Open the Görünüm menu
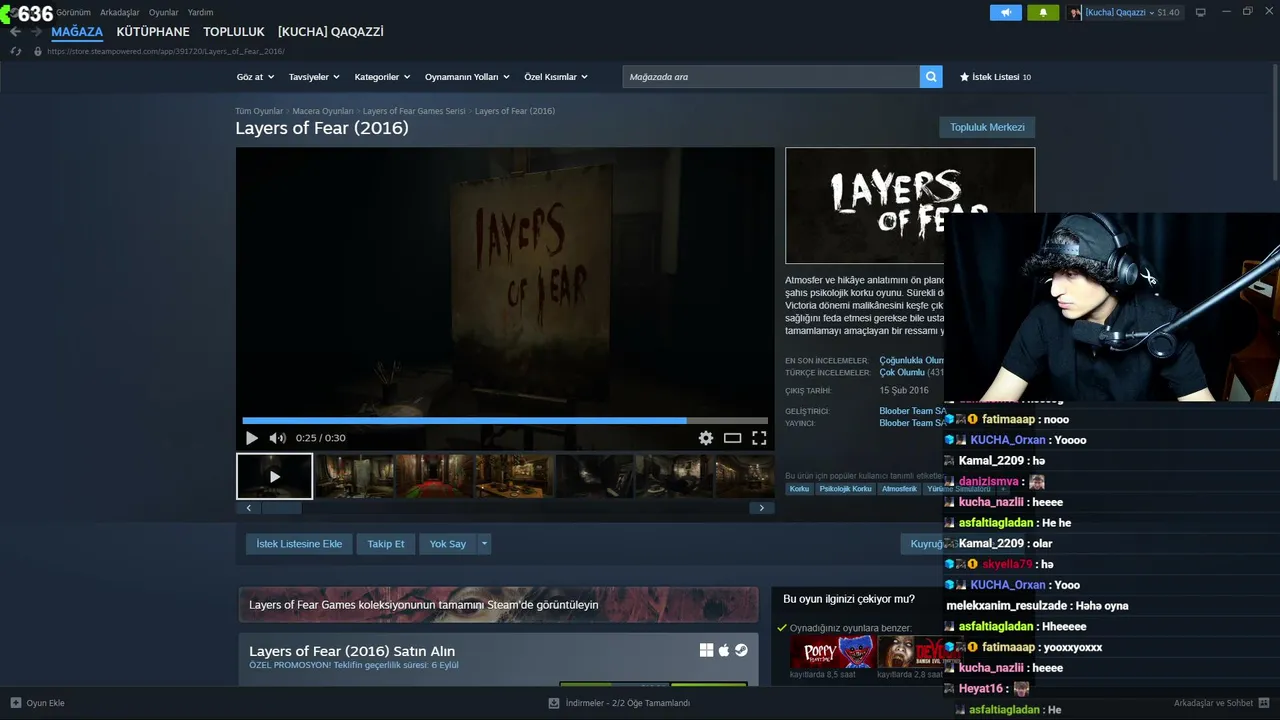Screen dimensions: 1280x720 [74, 12]
